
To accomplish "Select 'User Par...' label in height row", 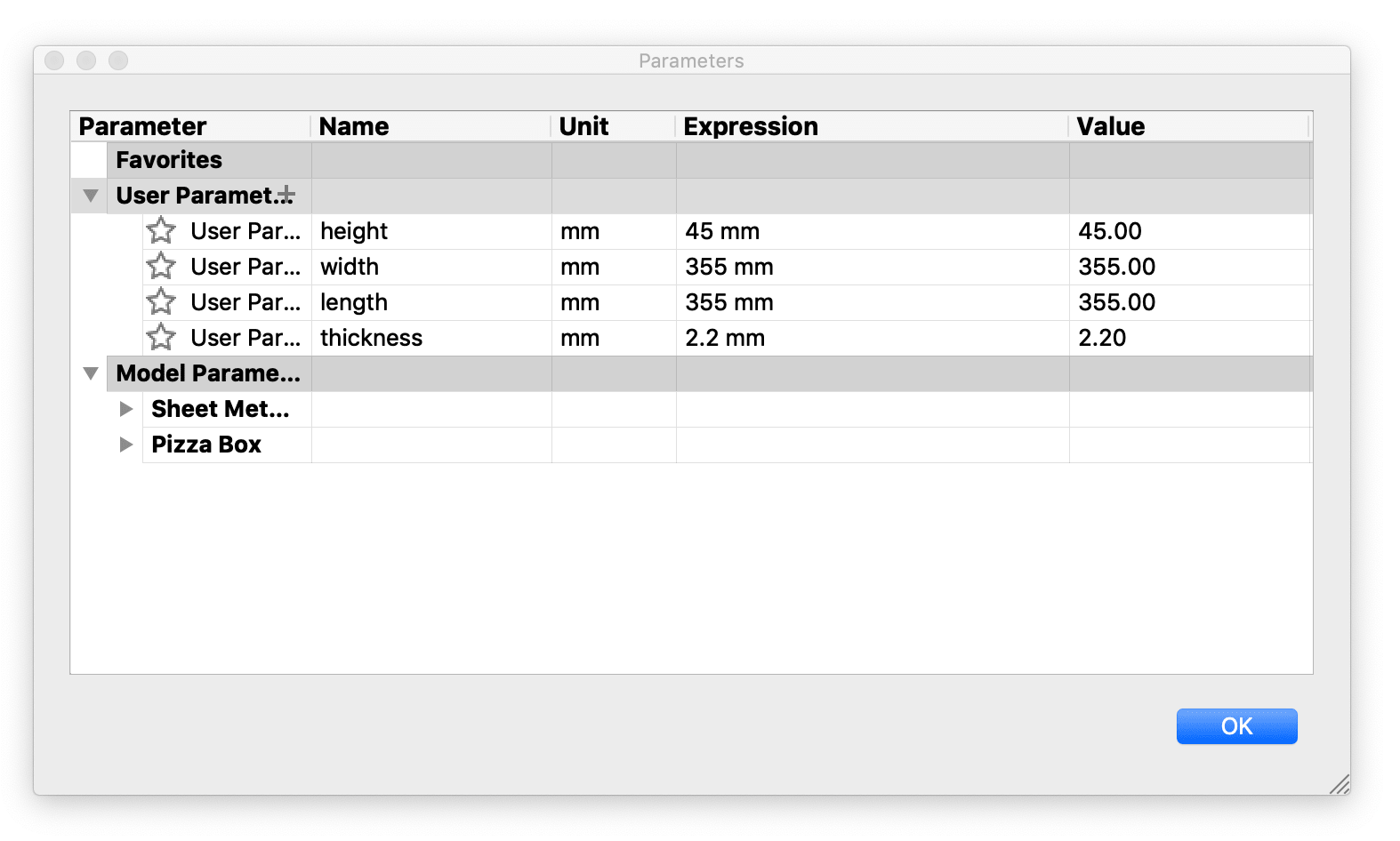I will click(x=245, y=231).
